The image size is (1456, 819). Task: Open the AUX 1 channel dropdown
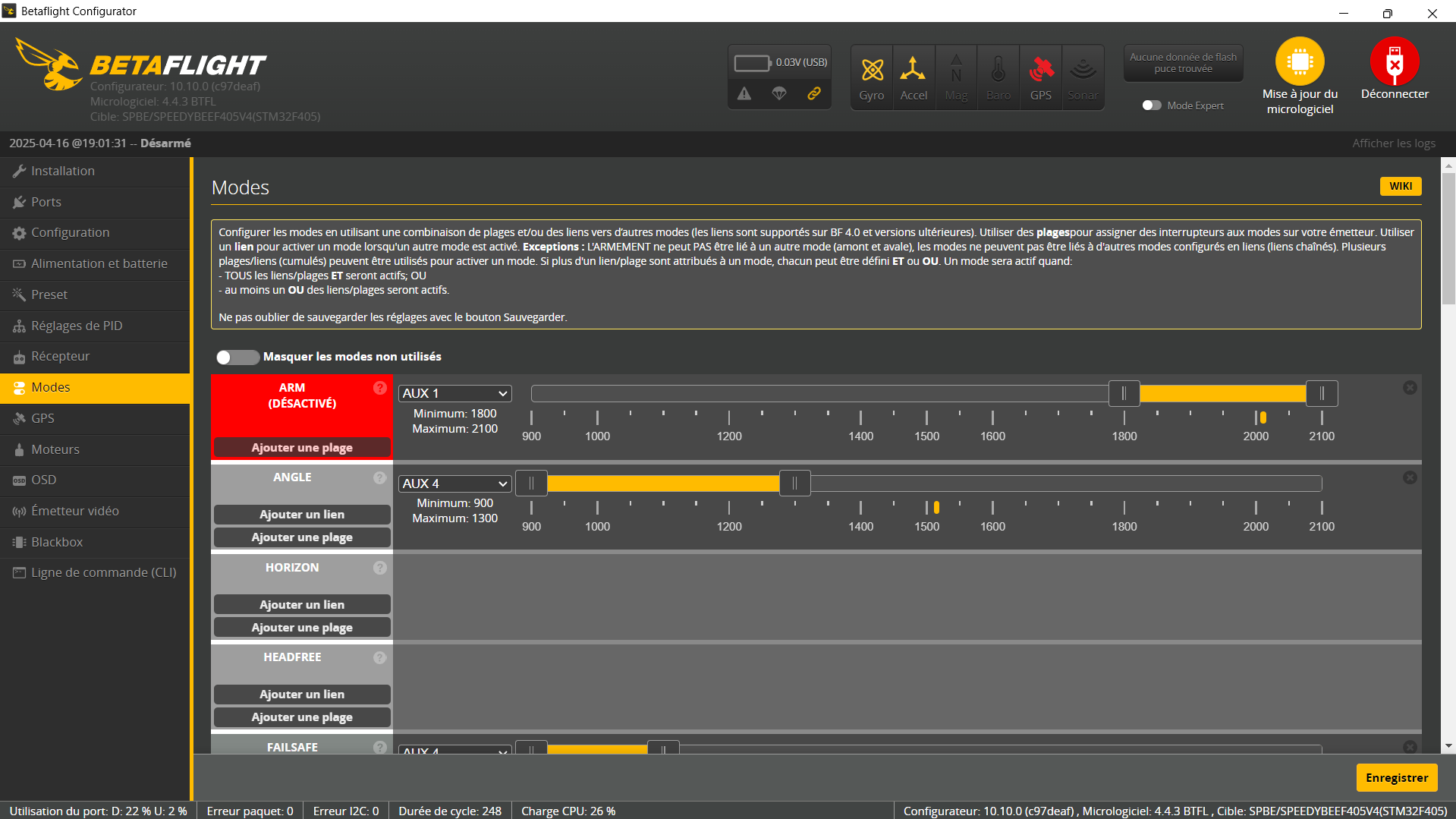[x=454, y=393]
